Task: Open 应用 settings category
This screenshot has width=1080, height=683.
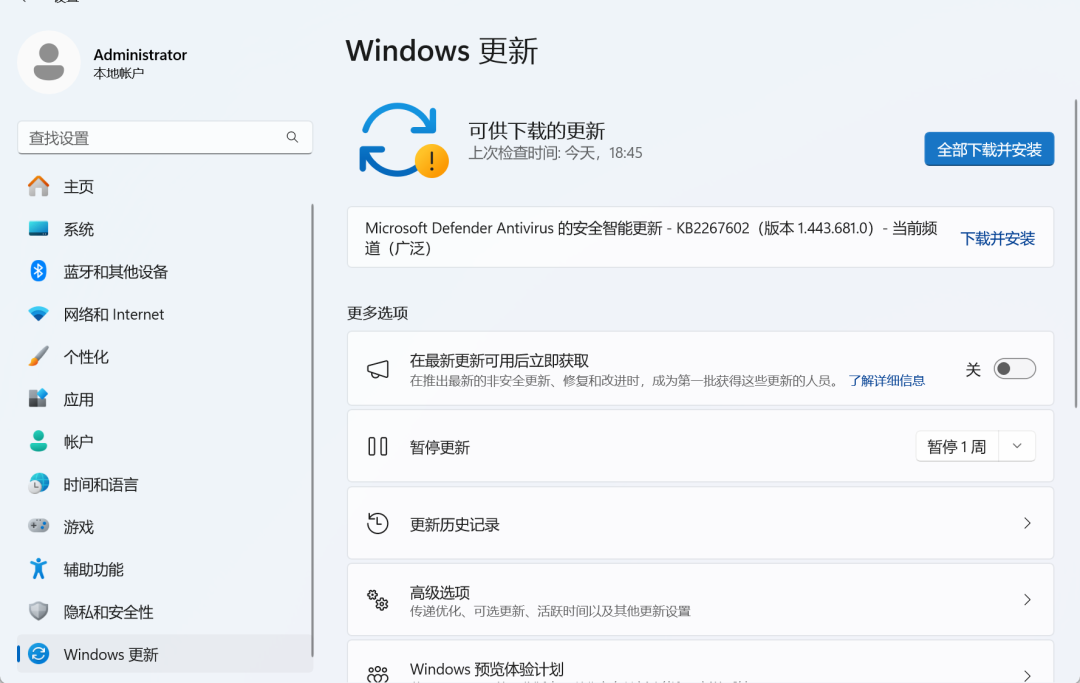Action: (x=165, y=399)
